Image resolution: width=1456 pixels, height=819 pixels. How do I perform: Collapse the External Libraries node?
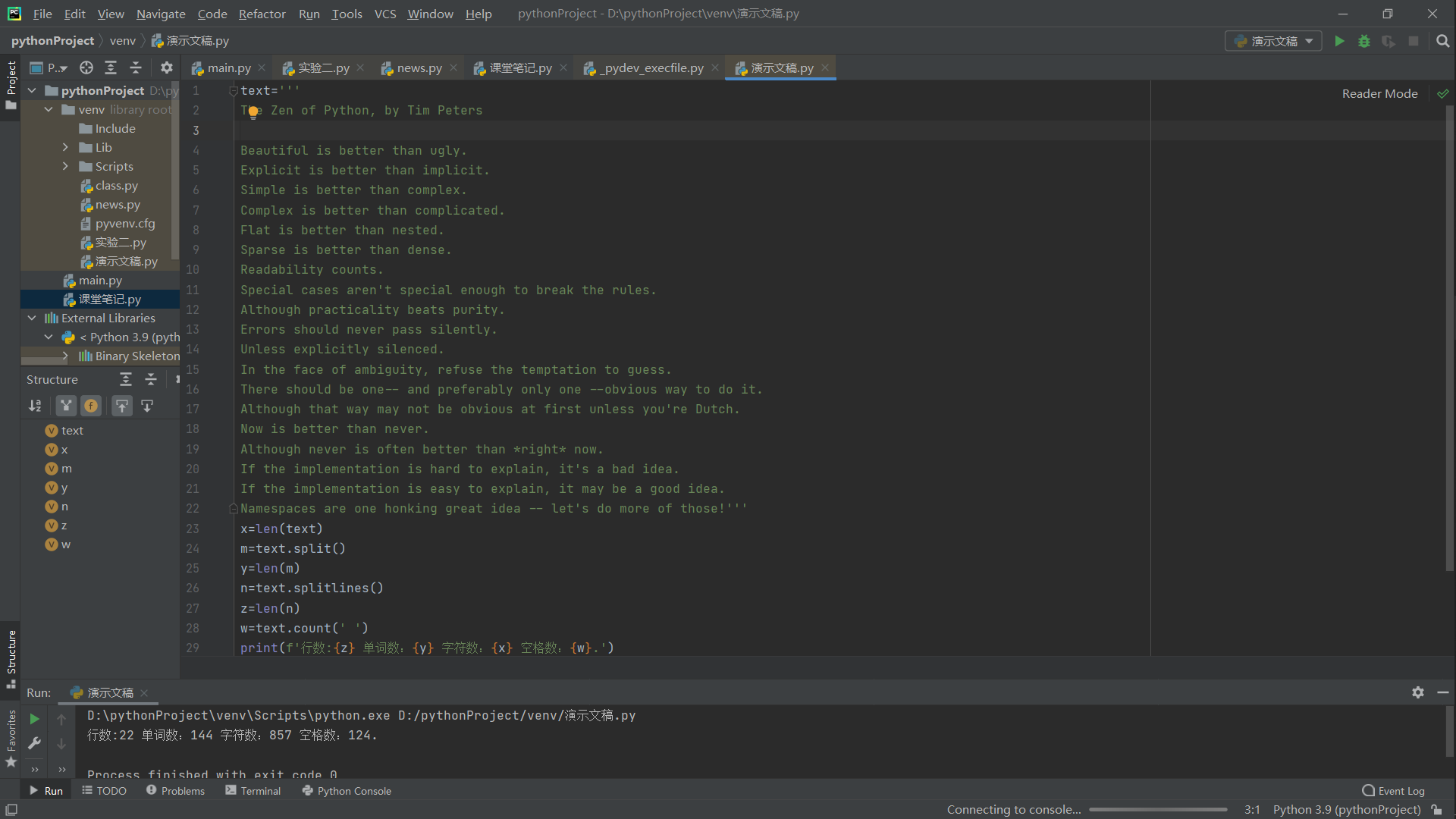pos(32,318)
